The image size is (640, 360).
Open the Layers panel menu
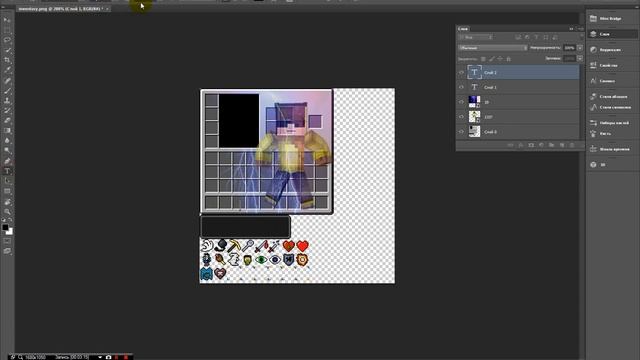[580, 29]
